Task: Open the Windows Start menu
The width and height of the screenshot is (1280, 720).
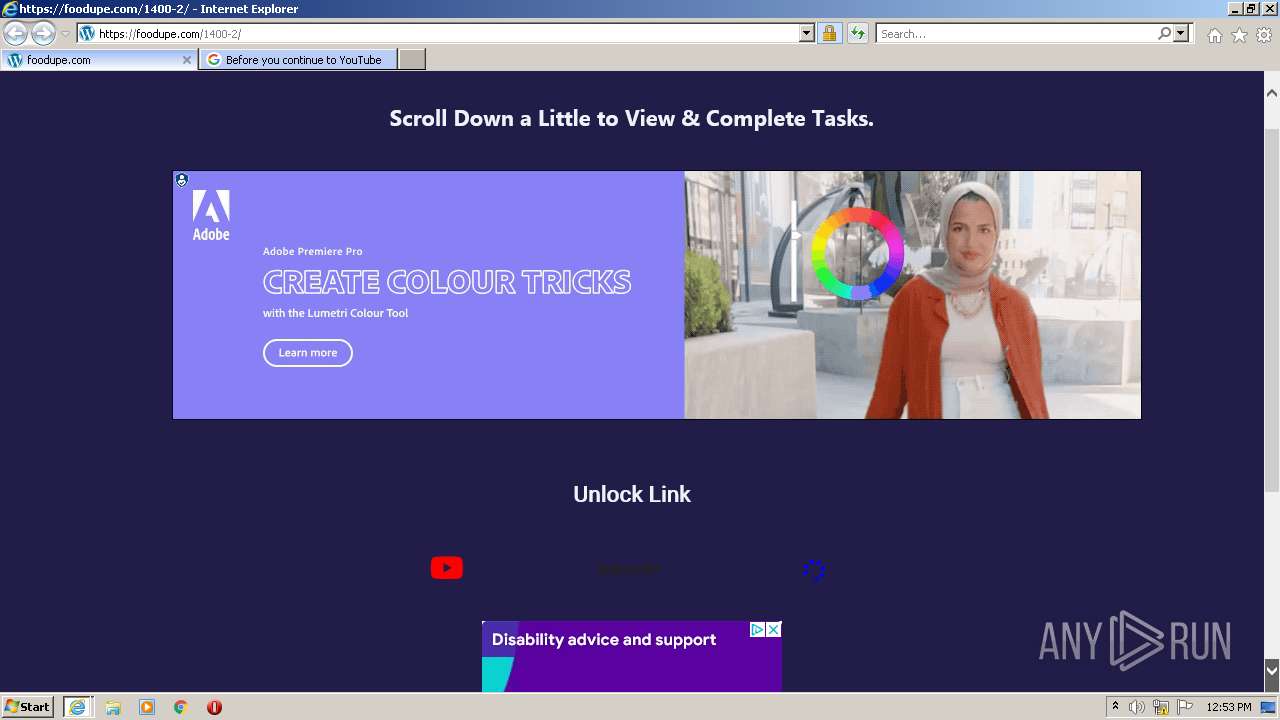Action: coord(28,706)
